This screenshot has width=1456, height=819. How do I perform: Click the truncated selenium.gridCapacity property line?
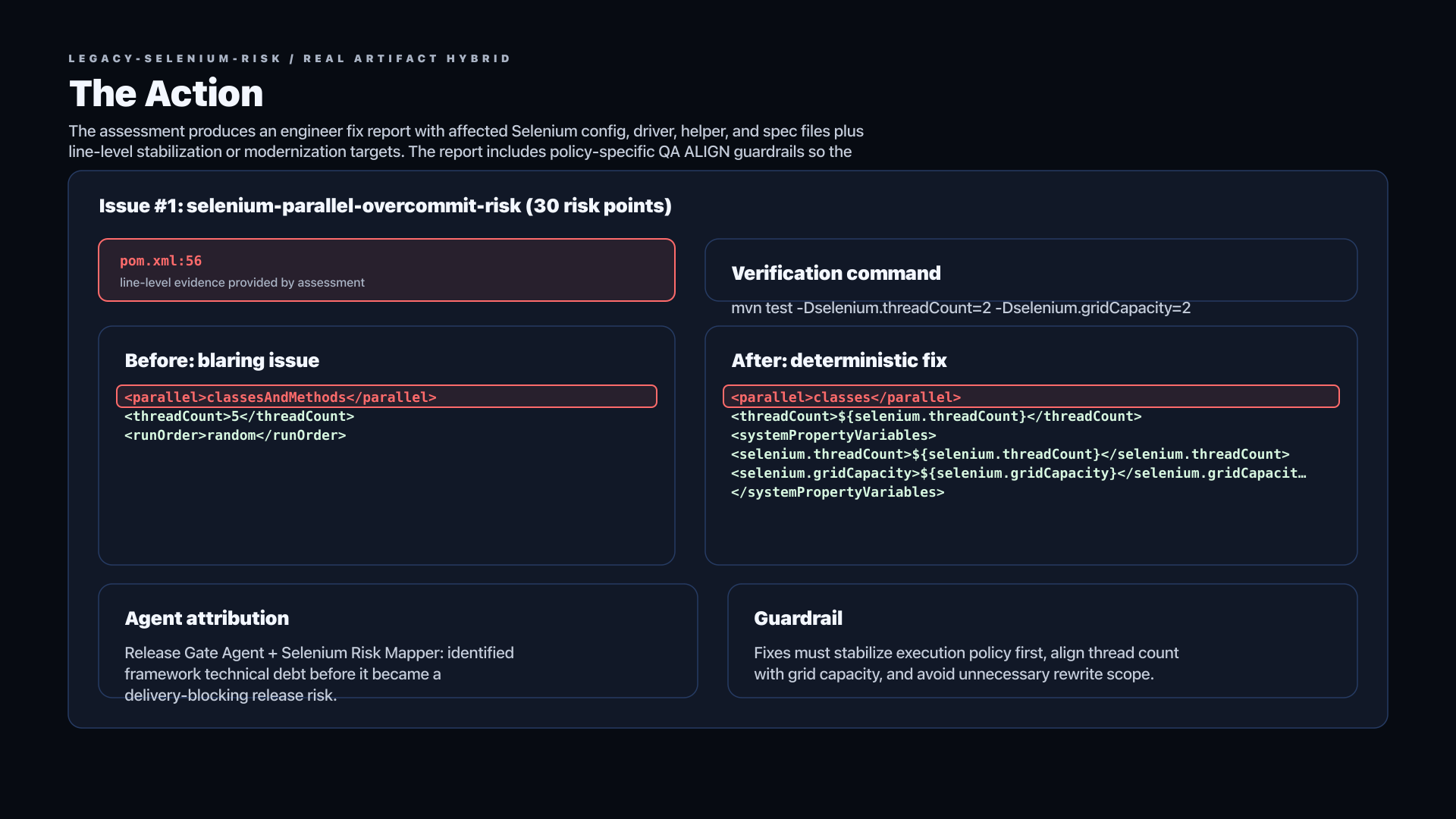click(1018, 473)
